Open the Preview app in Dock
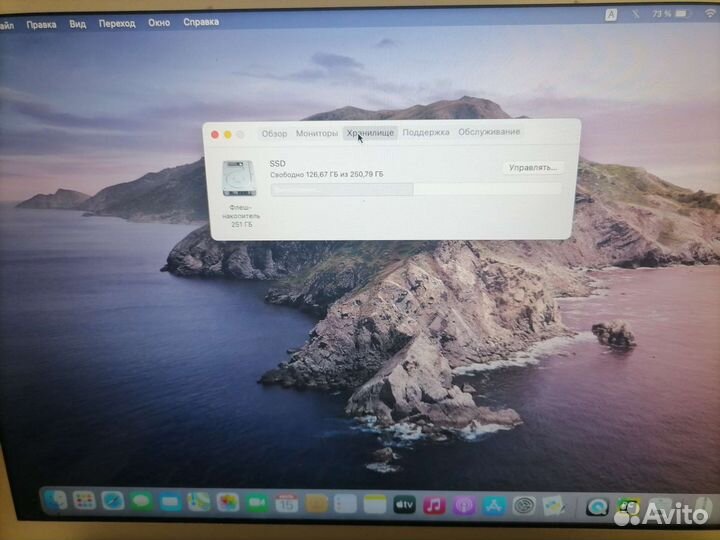Screen dimensions: 720x540 pyautogui.click(x=554, y=506)
